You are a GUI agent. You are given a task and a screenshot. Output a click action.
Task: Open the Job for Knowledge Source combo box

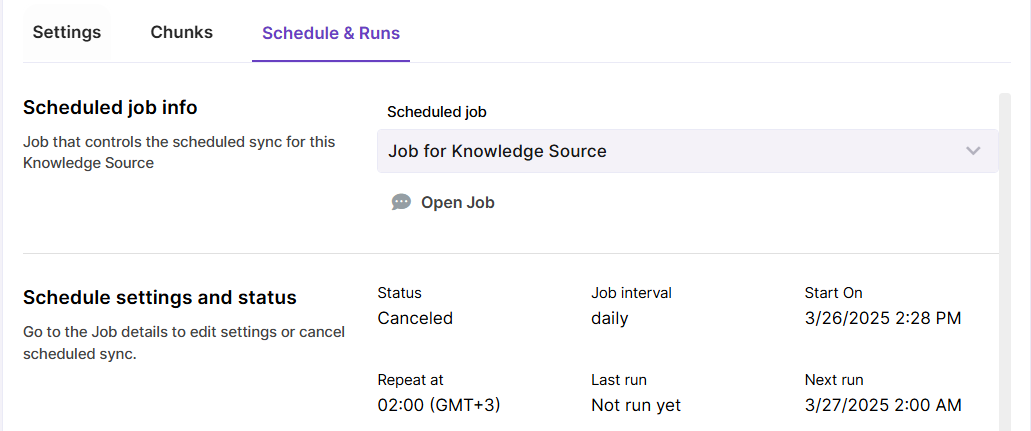[670, 151]
